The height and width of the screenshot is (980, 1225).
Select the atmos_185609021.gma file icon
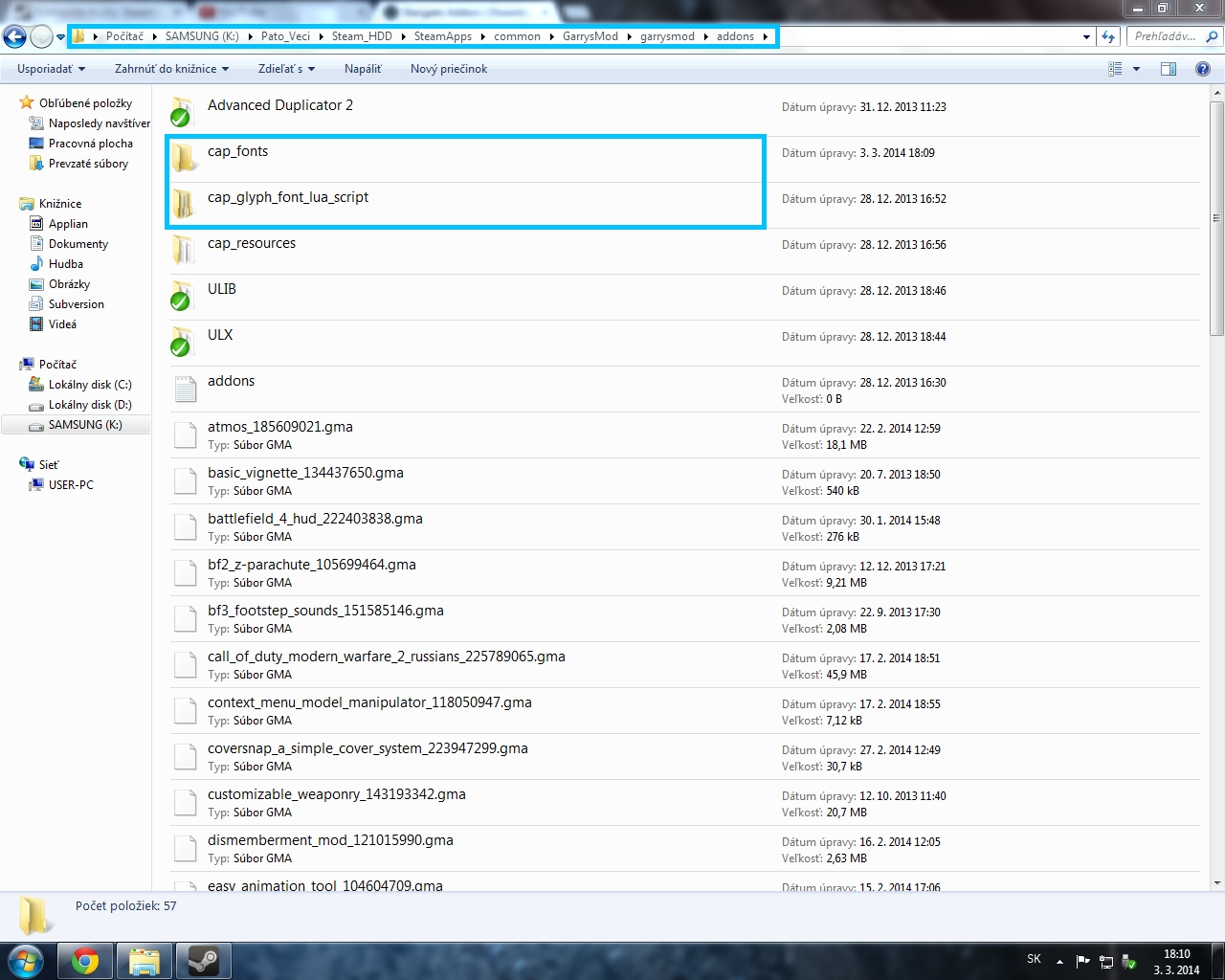point(185,434)
